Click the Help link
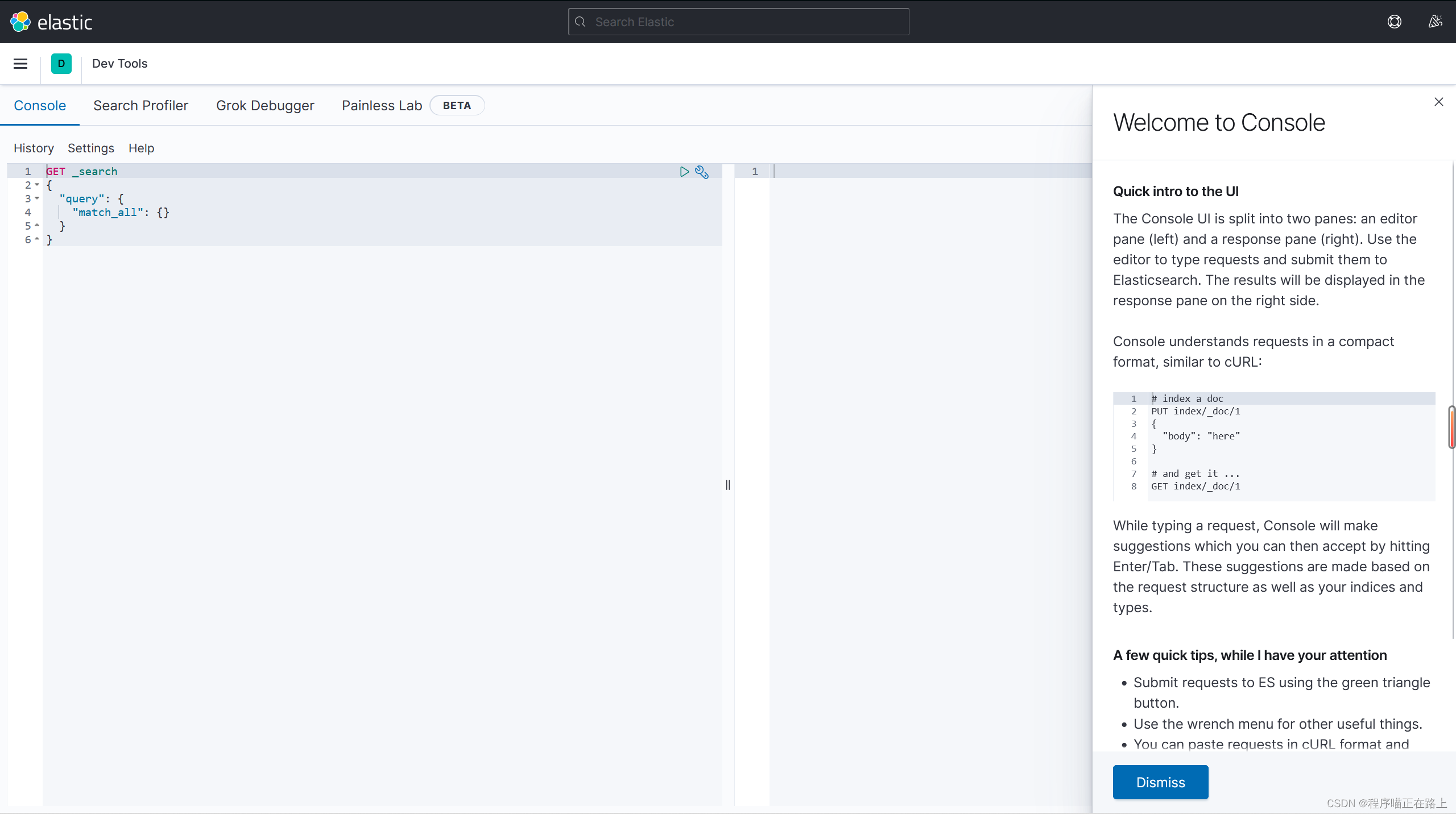1456x814 pixels. pos(141,148)
